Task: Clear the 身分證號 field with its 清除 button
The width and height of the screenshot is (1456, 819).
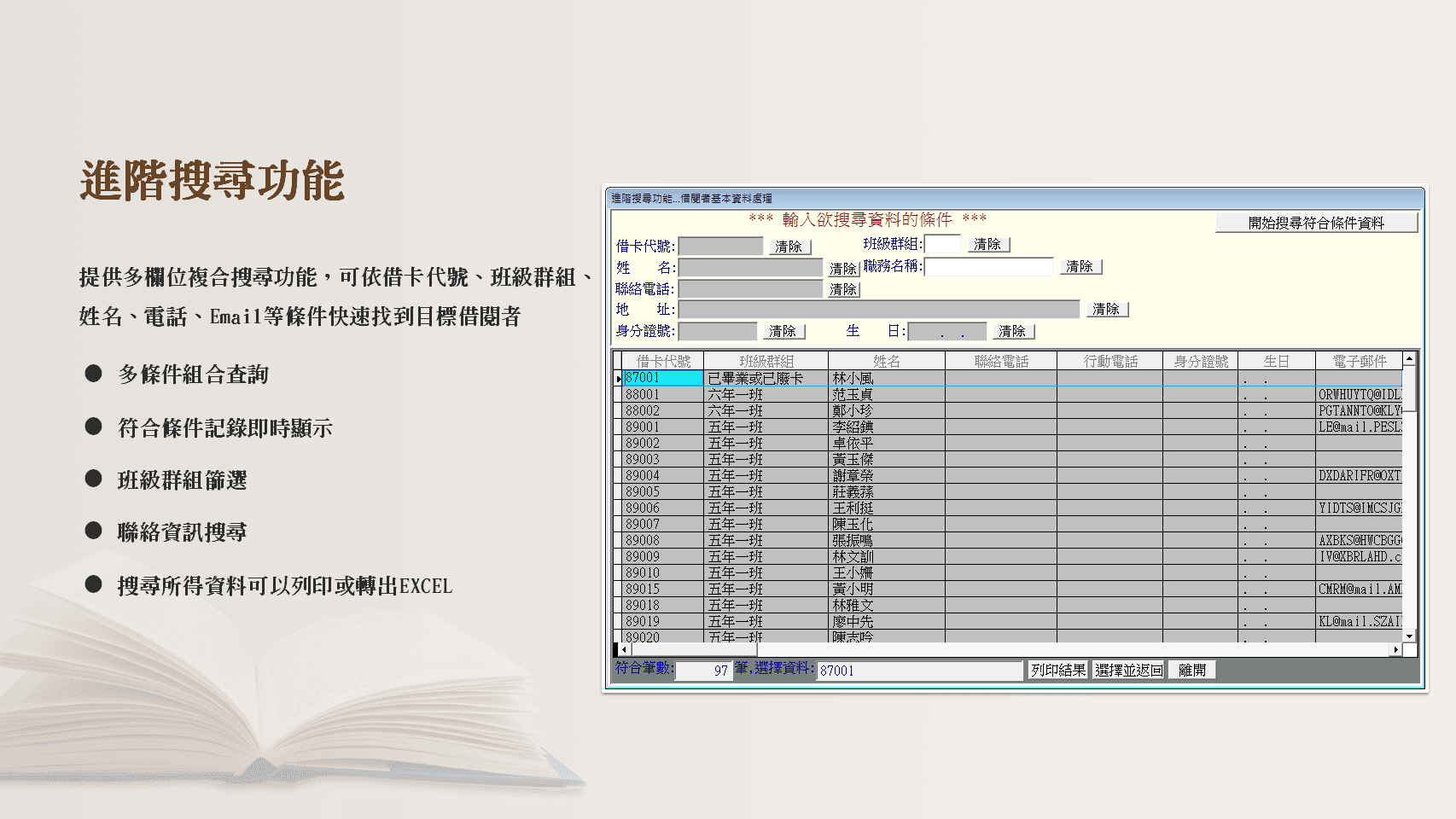Action: pos(783,330)
